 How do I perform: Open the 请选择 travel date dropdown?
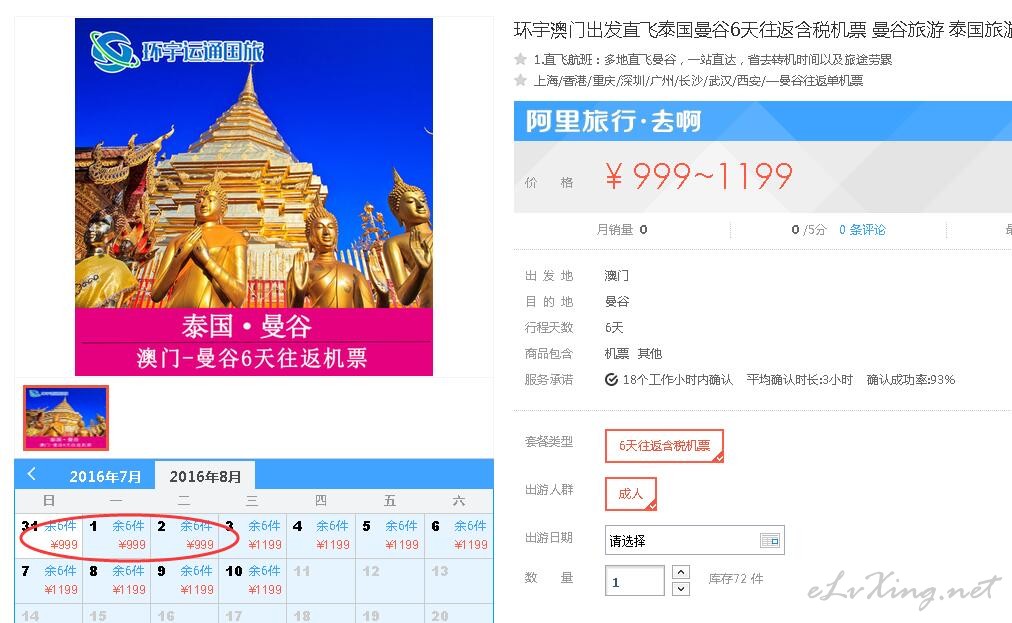click(694, 540)
